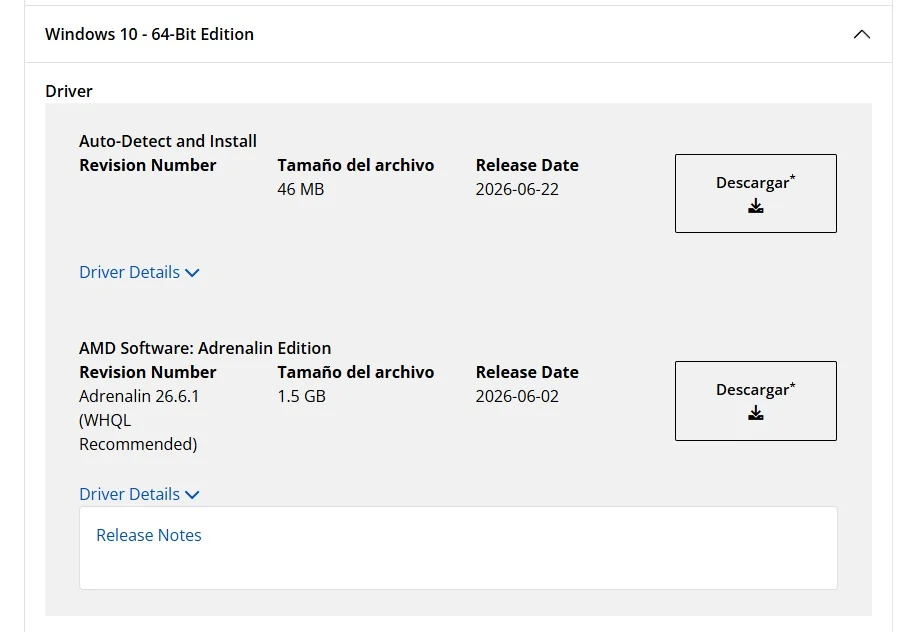Click the Windows 10 - 64-Bit Edition heading
897x632 pixels.
(149, 34)
